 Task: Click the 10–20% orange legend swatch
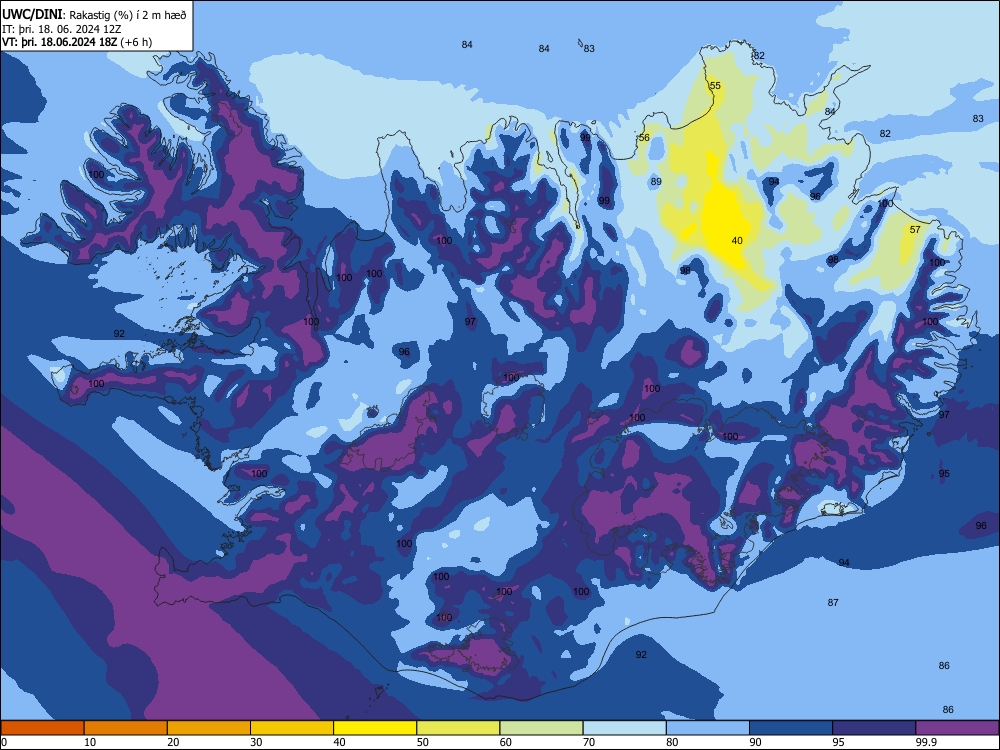click(x=126, y=728)
